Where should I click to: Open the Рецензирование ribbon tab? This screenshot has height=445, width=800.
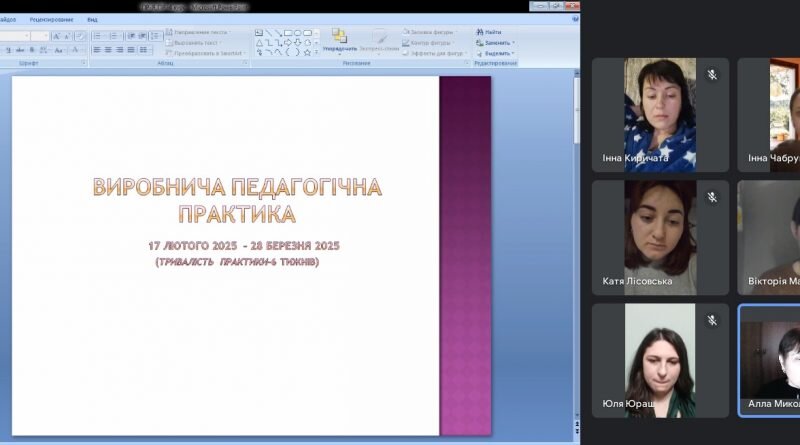[x=52, y=19]
